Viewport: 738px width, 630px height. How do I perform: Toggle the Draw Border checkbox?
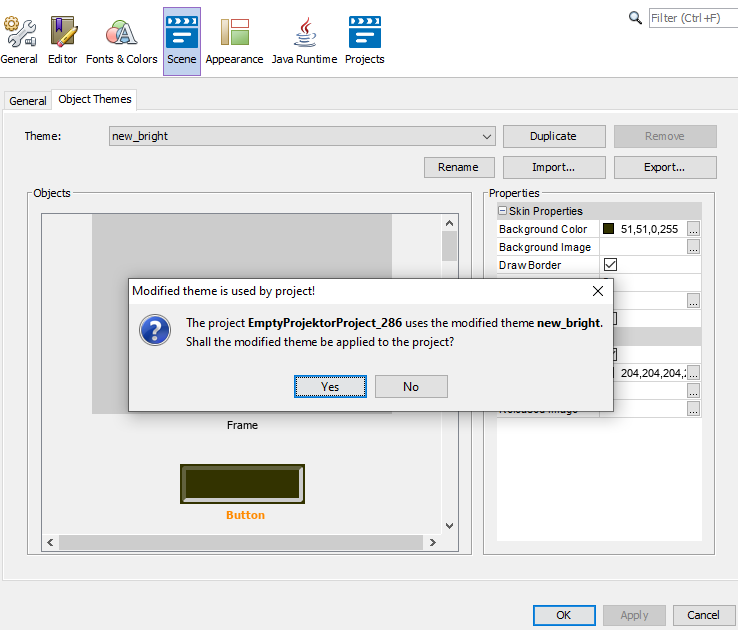[x=610, y=265]
